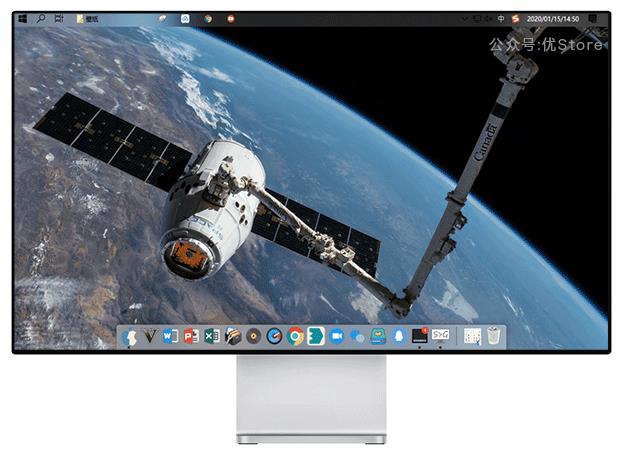Click the Chrome icon in top taskbar
624x454 pixels.
208,18
